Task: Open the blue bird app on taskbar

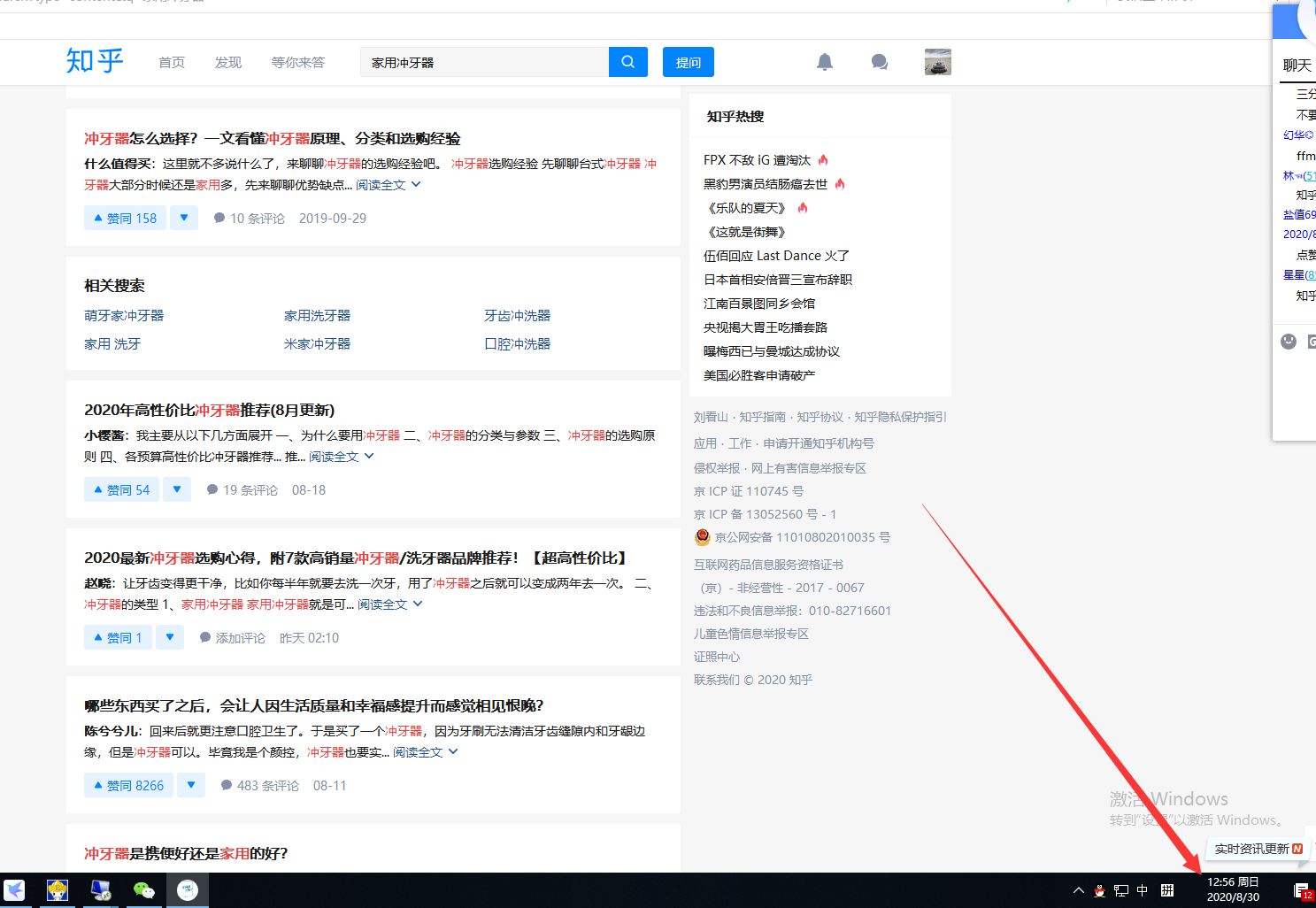Action: tap(14, 890)
